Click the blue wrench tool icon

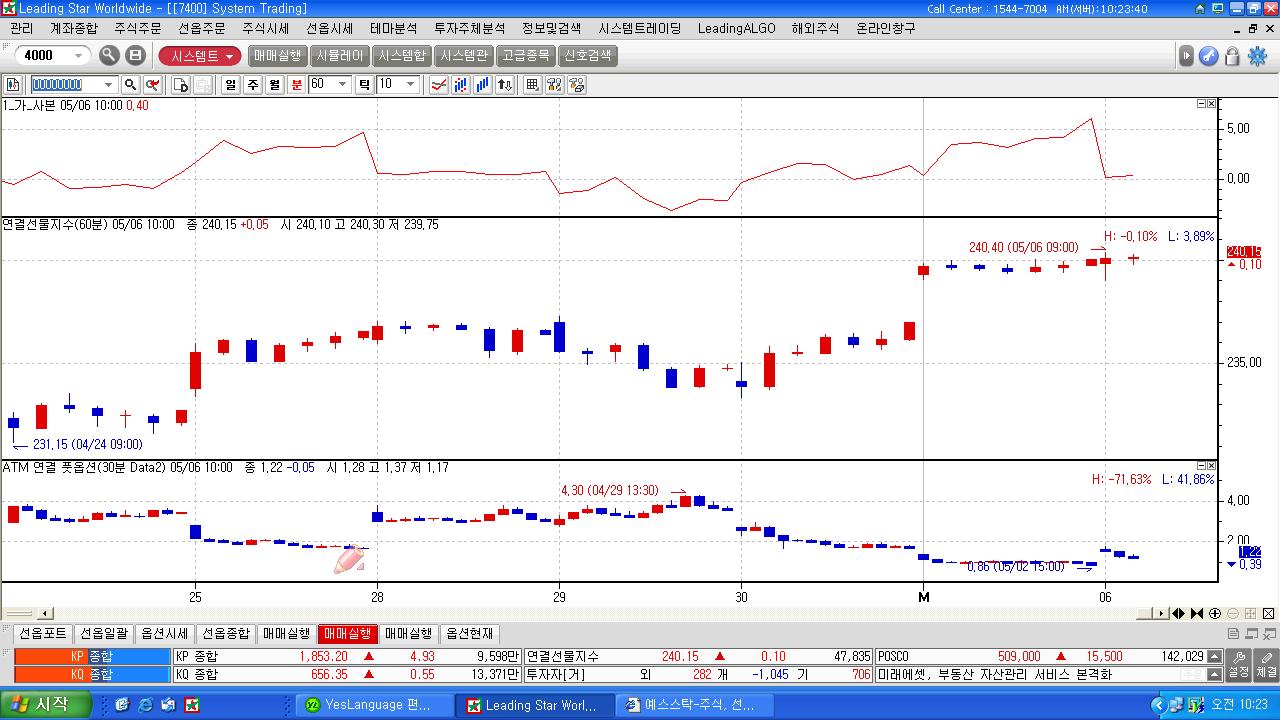[1209, 56]
